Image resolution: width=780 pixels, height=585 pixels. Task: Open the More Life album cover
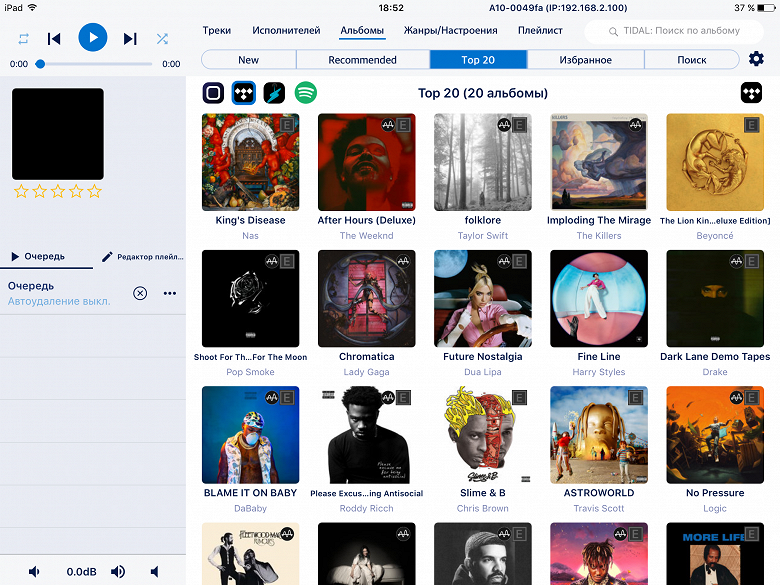tap(715, 554)
